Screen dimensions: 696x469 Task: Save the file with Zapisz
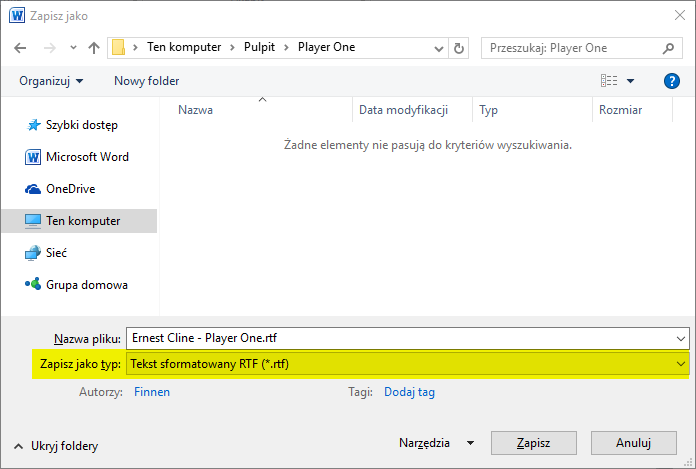tap(534, 443)
